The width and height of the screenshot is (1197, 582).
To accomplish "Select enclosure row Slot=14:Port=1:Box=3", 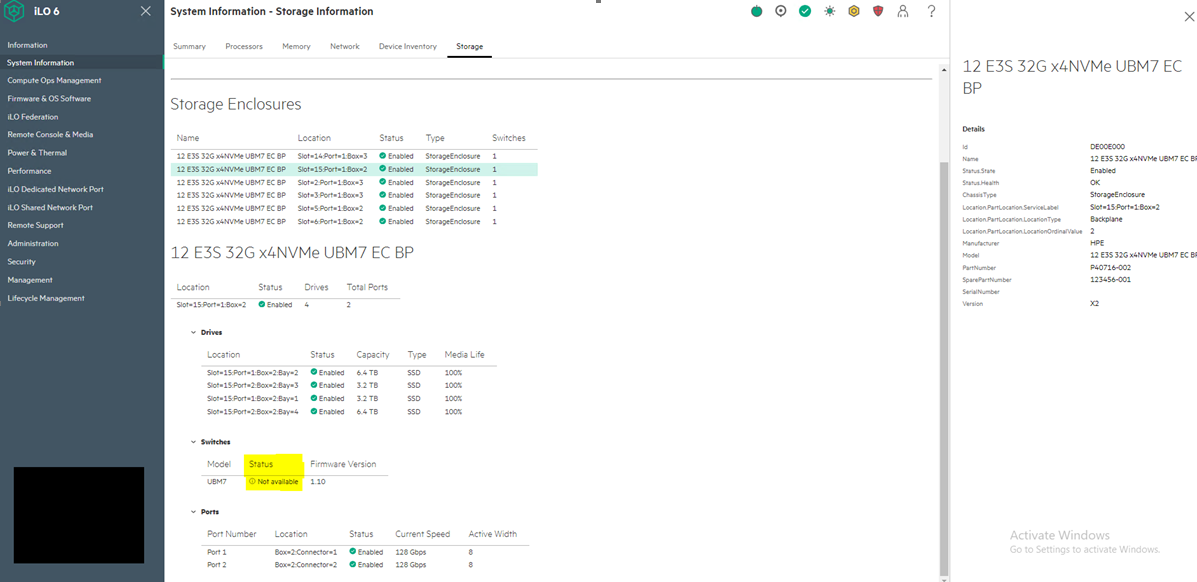I will (354, 156).
